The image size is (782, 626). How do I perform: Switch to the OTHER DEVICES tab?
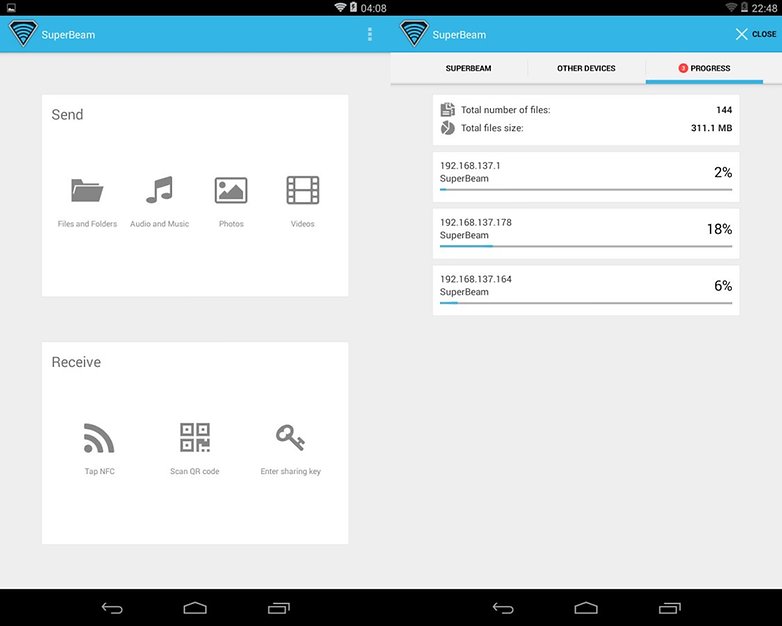[x=586, y=68]
